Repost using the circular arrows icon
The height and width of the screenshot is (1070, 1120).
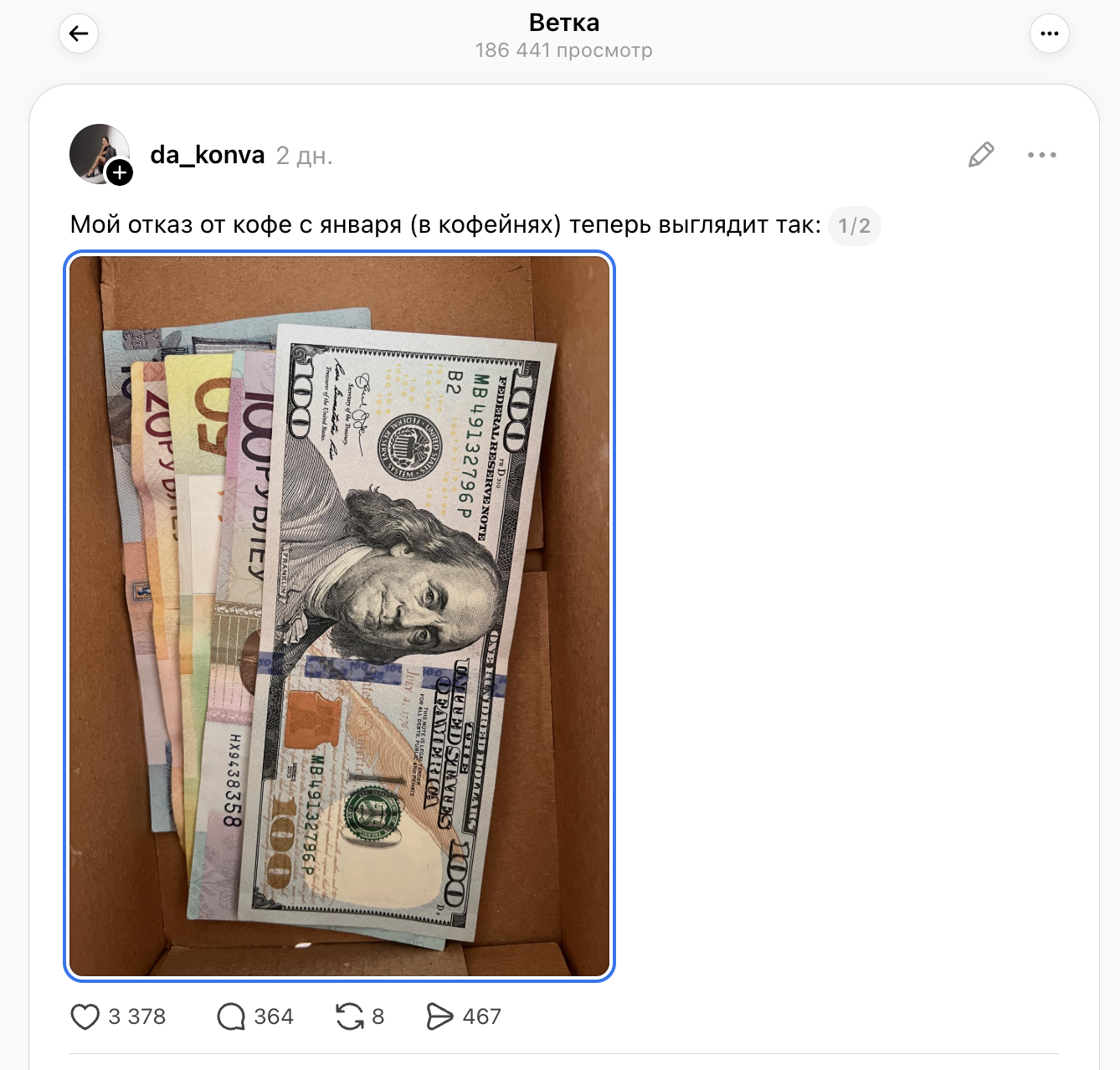point(349,1016)
